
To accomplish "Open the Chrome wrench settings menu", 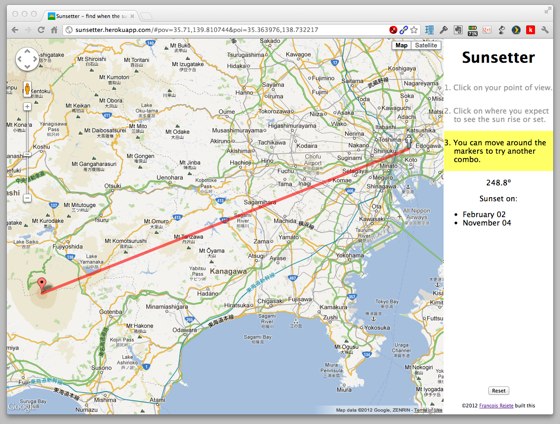I will 545,30.
